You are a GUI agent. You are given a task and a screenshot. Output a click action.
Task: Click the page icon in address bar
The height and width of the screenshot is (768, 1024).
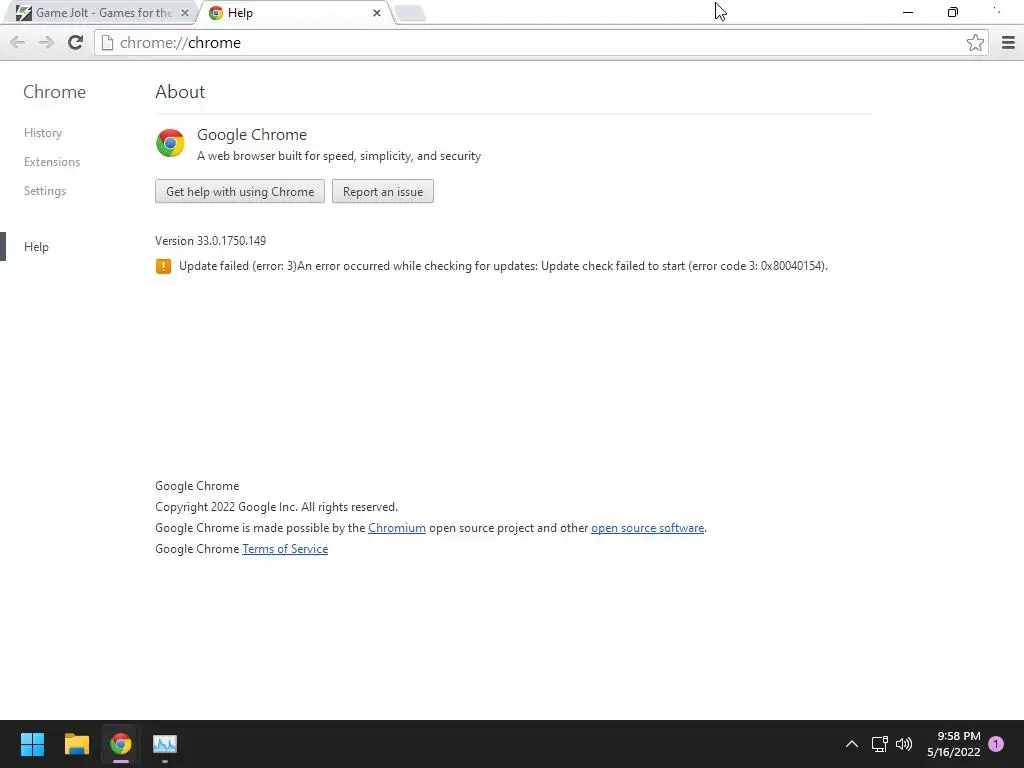107,42
